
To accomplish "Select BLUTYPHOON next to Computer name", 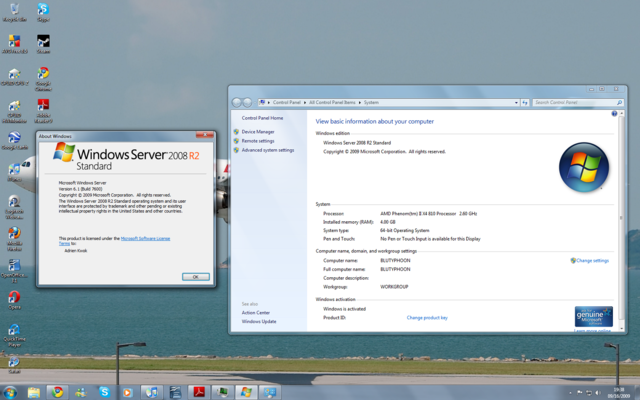I will click(395, 260).
